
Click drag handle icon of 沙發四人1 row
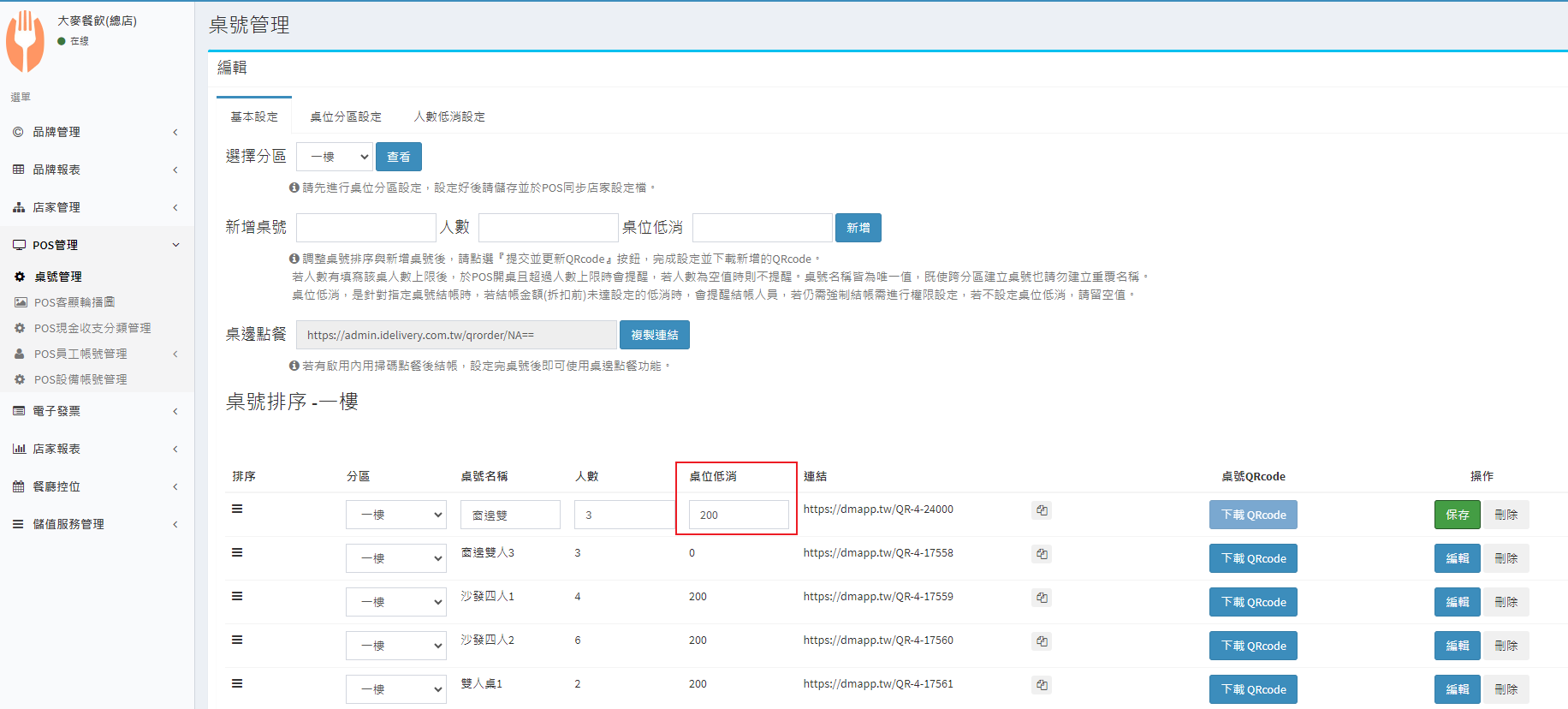point(237,596)
